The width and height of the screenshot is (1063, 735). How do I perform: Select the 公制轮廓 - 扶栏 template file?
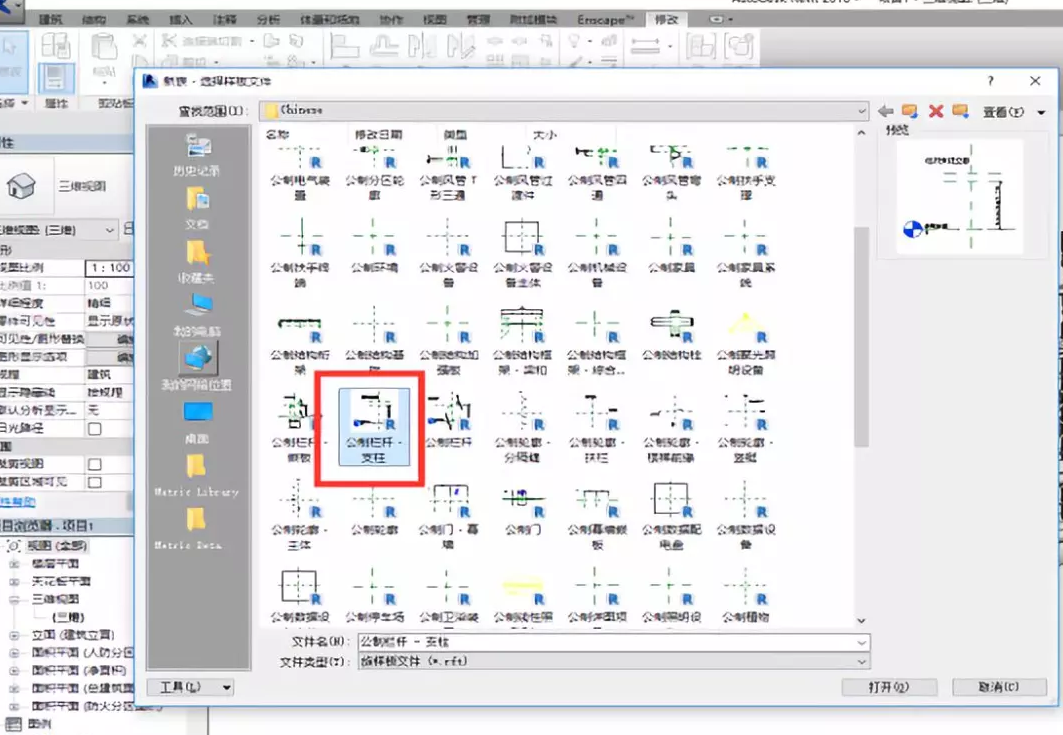pyautogui.click(x=597, y=426)
